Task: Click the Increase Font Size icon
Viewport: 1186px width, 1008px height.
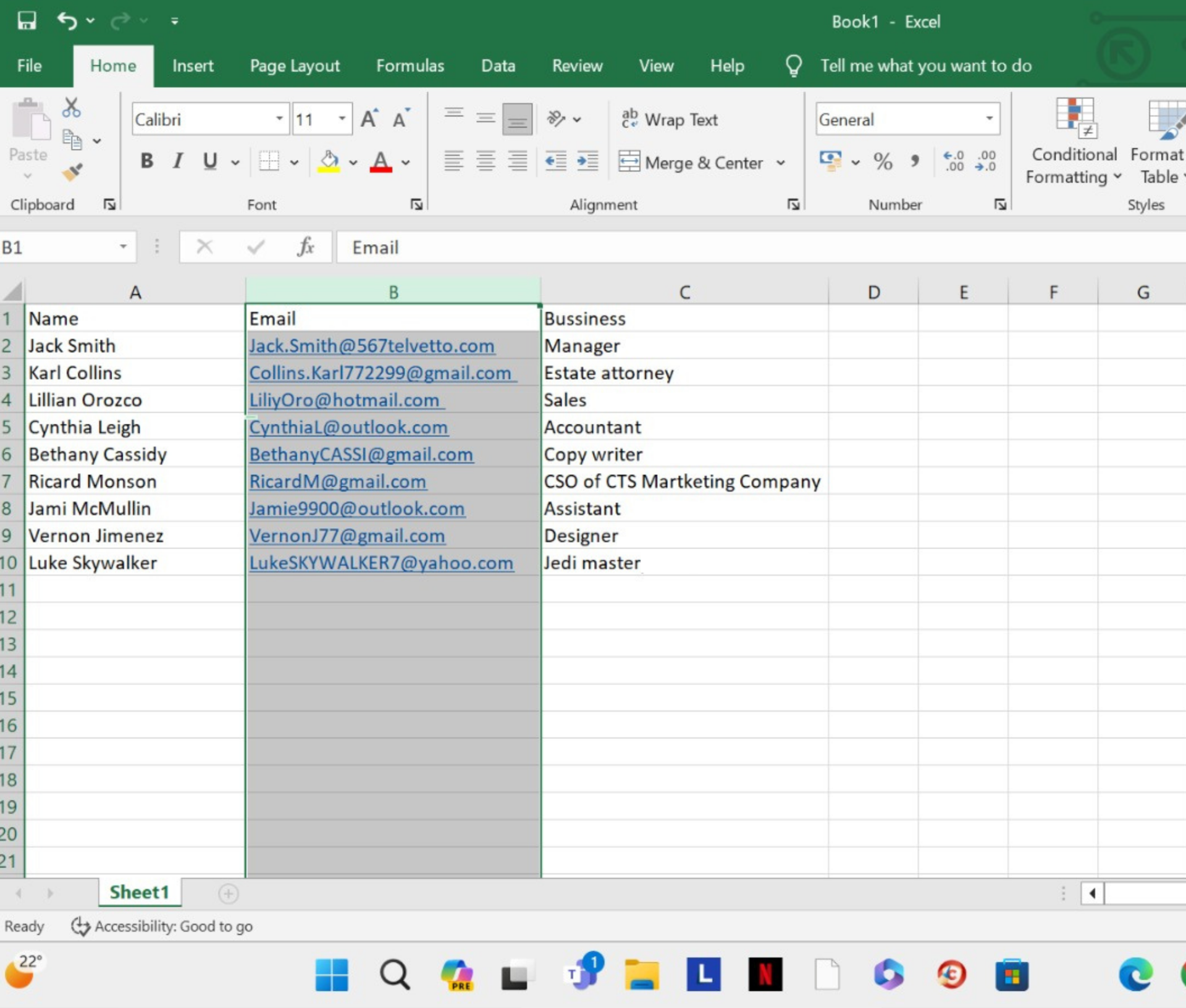Action: pos(369,119)
